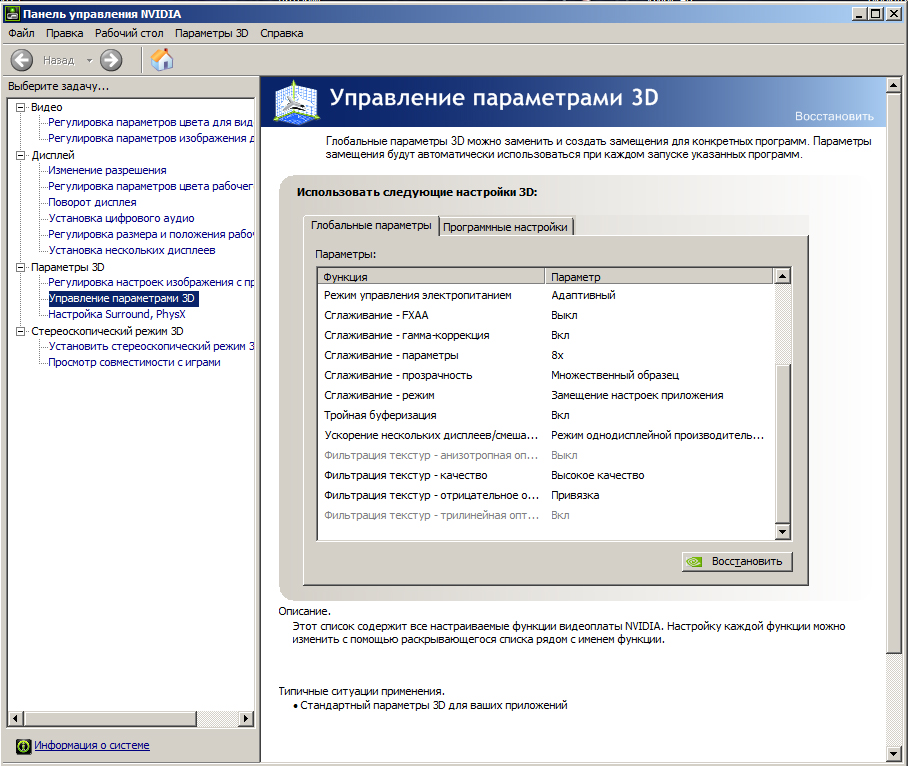Open Установка нескольких дисплеев task
Viewport: 908px width, 766px height.
click(132, 250)
